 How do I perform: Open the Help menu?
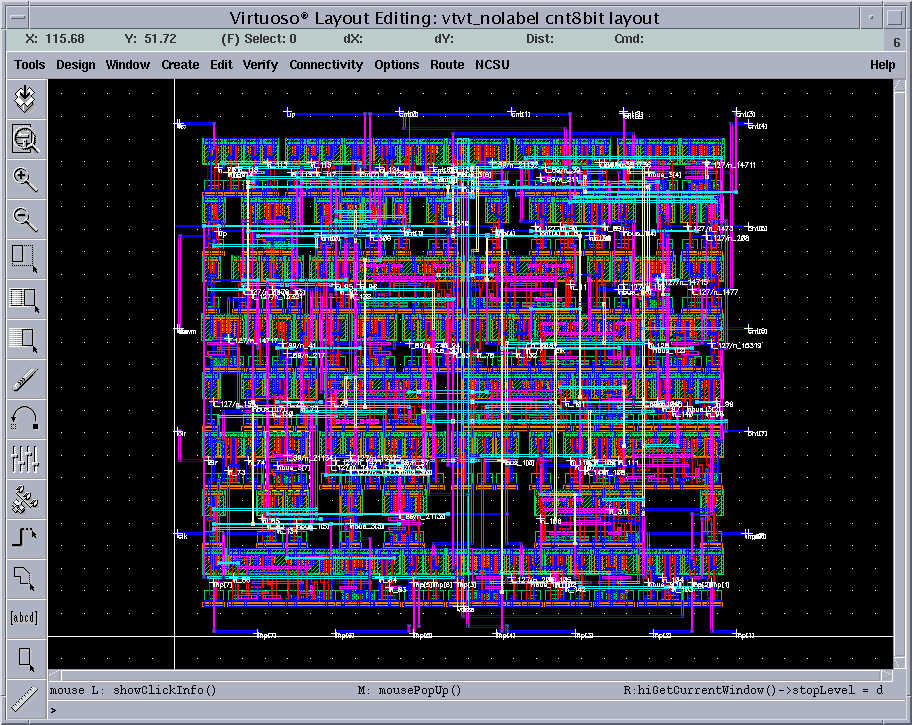(882, 65)
